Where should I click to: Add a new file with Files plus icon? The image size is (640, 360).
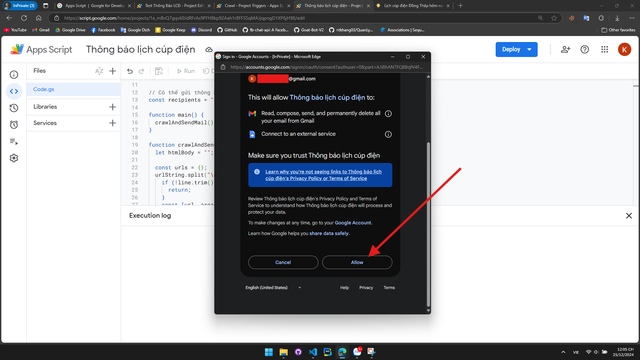(x=113, y=71)
